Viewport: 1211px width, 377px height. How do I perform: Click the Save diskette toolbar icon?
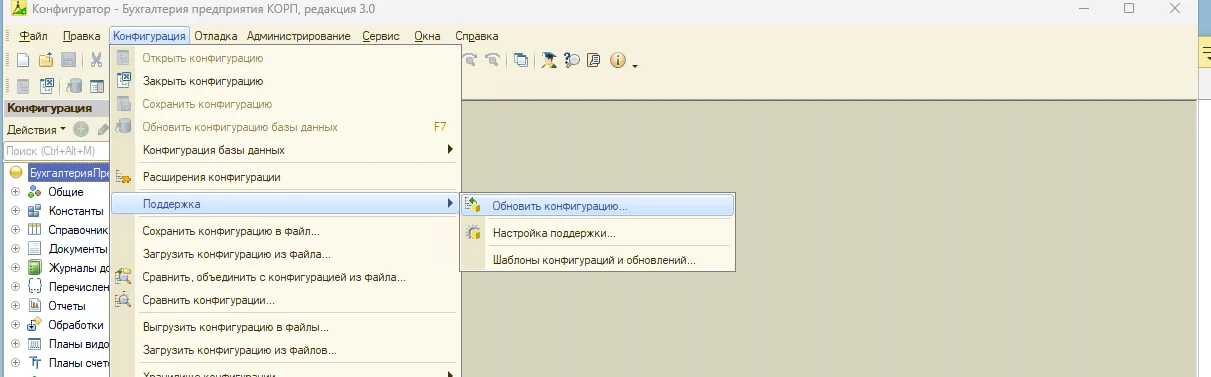tap(69, 60)
